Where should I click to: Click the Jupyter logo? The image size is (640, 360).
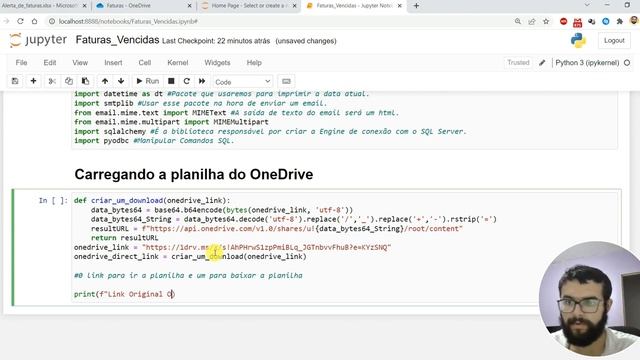tap(38, 40)
